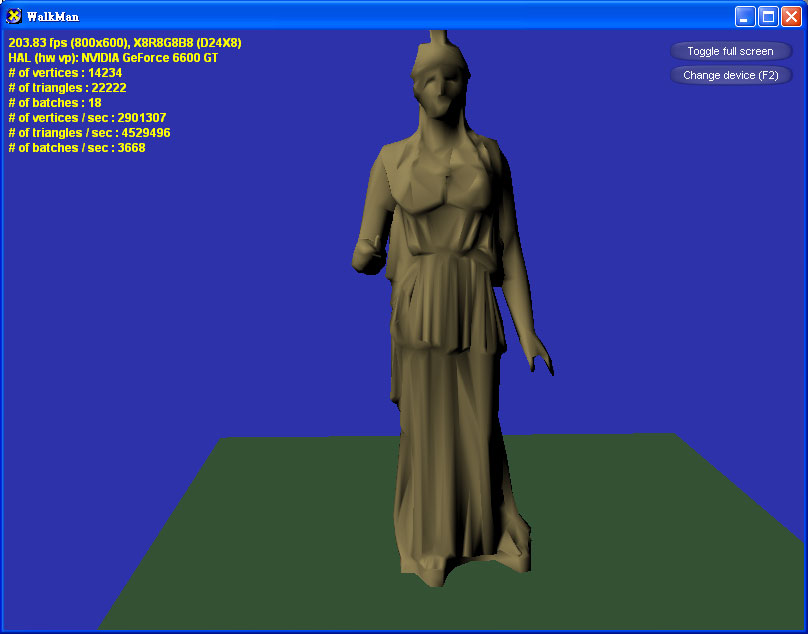Open Change device (F2) dialog

(x=731, y=75)
